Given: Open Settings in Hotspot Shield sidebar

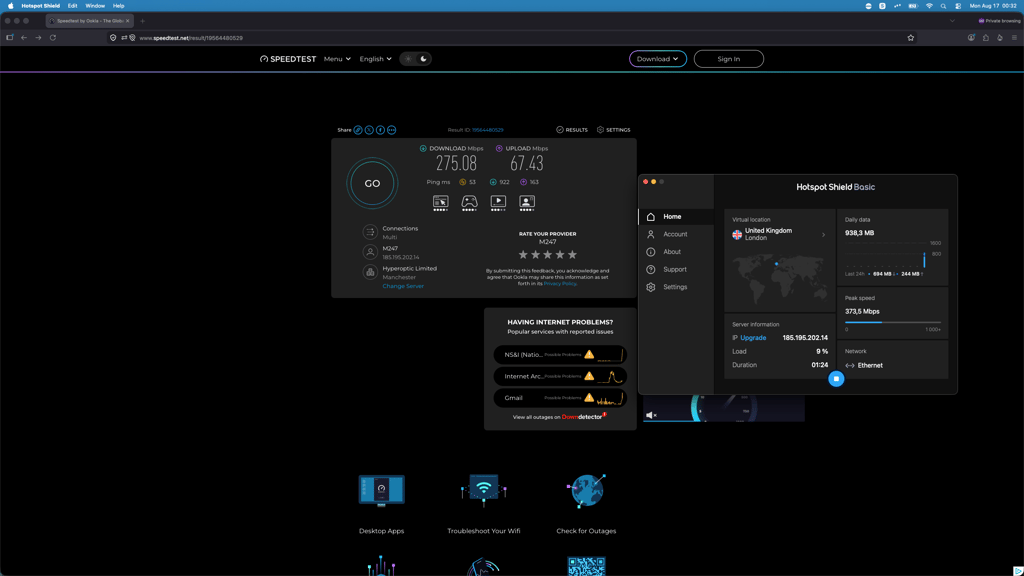Looking at the screenshot, I should pyautogui.click(x=676, y=287).
